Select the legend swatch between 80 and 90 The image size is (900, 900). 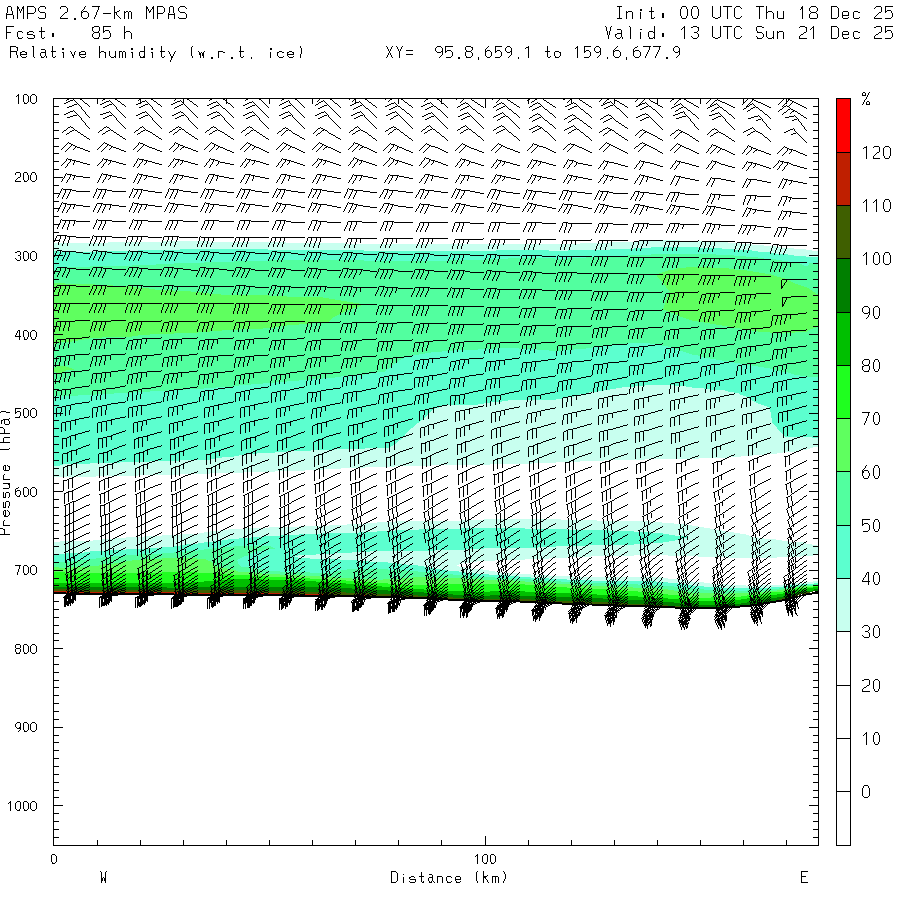pos(843,339)
